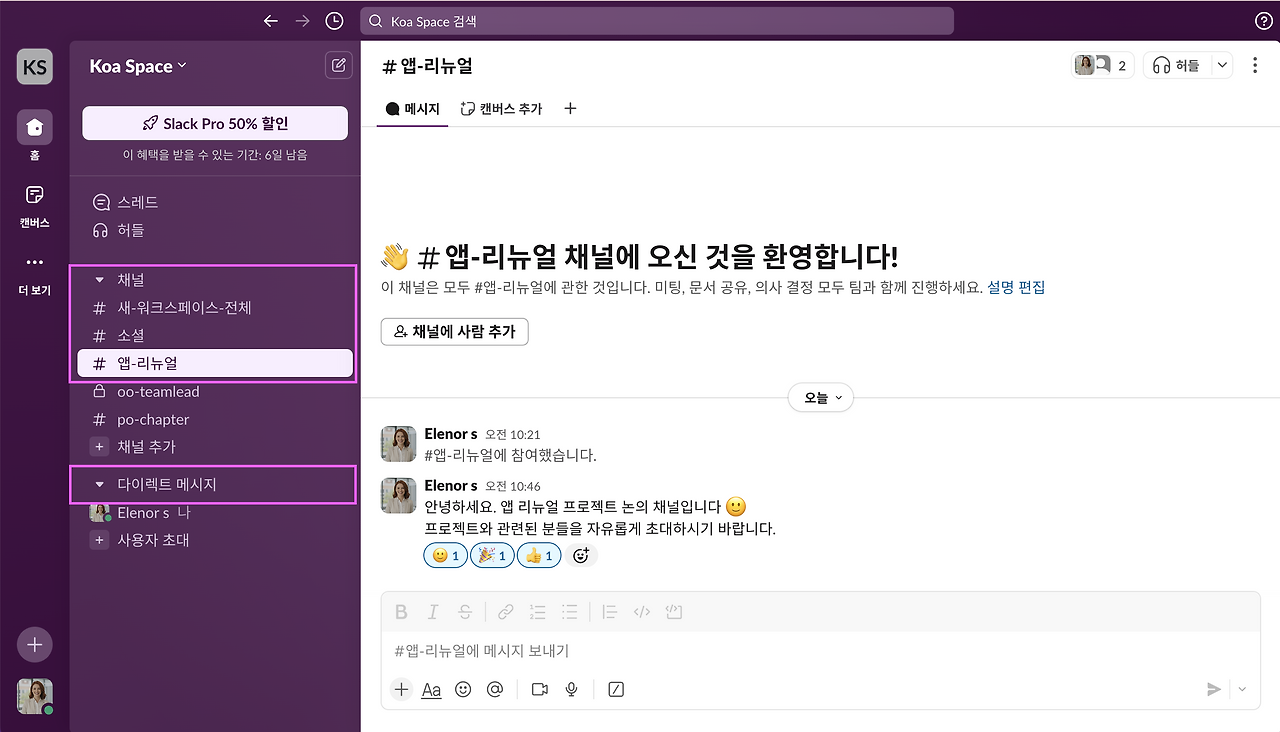This screenshot has width=1280, height=732.
Task: Open the history icon next to navigation arrows
Action: (x=334, y=20)
